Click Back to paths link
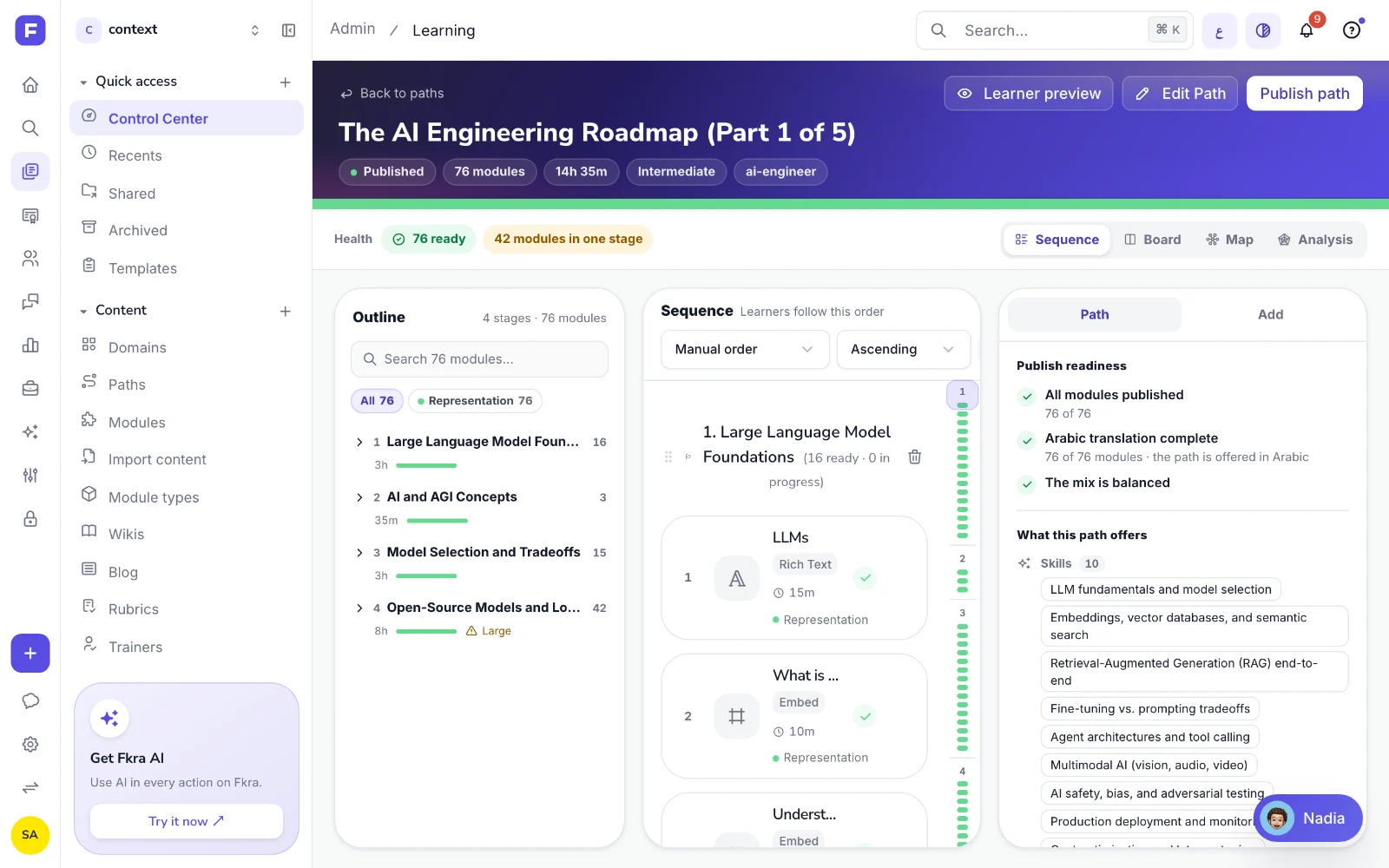This screenshot has height=868, width=1389. click(392, 93)
